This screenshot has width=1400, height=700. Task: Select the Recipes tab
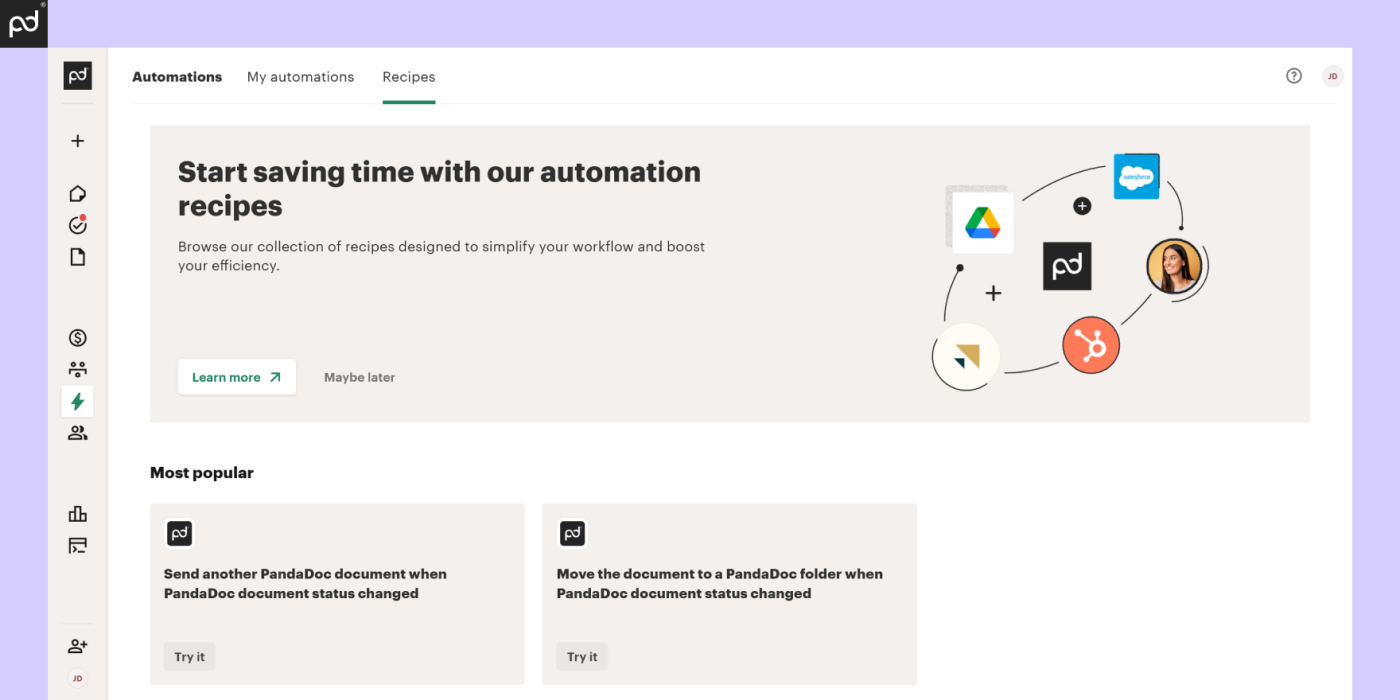[409, 77]
